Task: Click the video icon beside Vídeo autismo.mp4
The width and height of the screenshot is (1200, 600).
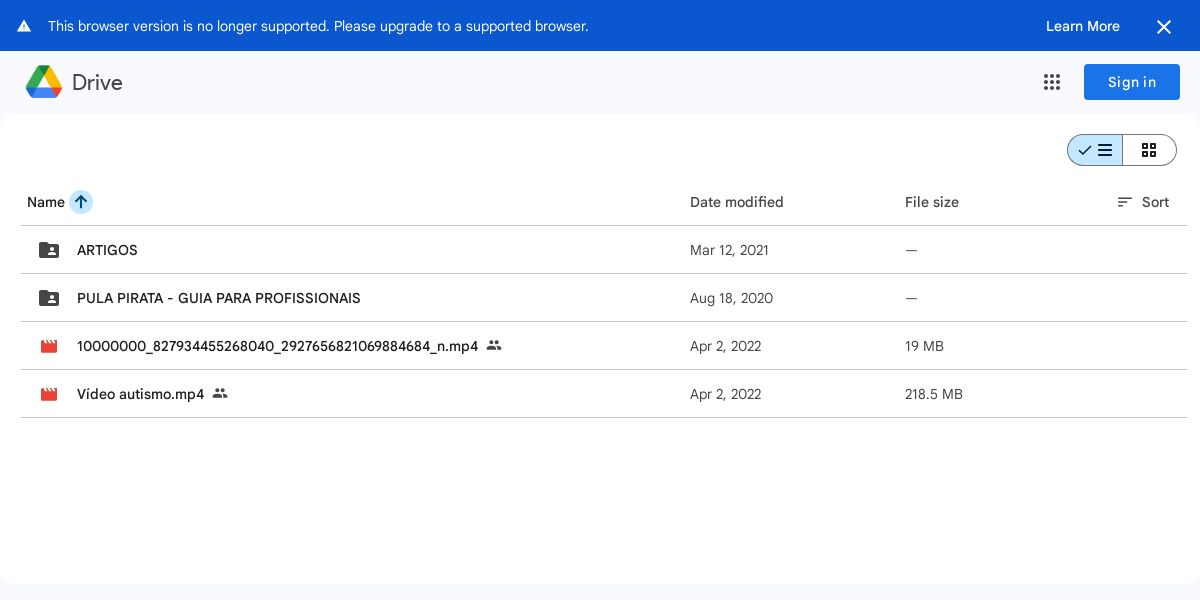Action: 49,394
